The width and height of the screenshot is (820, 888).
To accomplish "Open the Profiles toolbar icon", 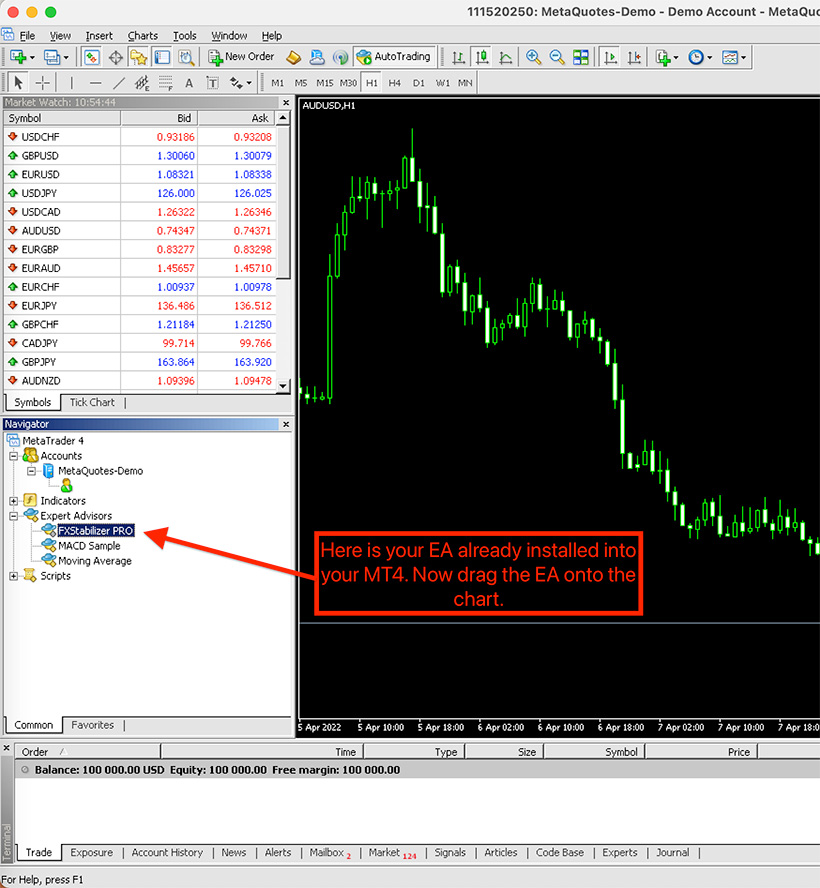I will pyautogui.click(x=52, y=57).
